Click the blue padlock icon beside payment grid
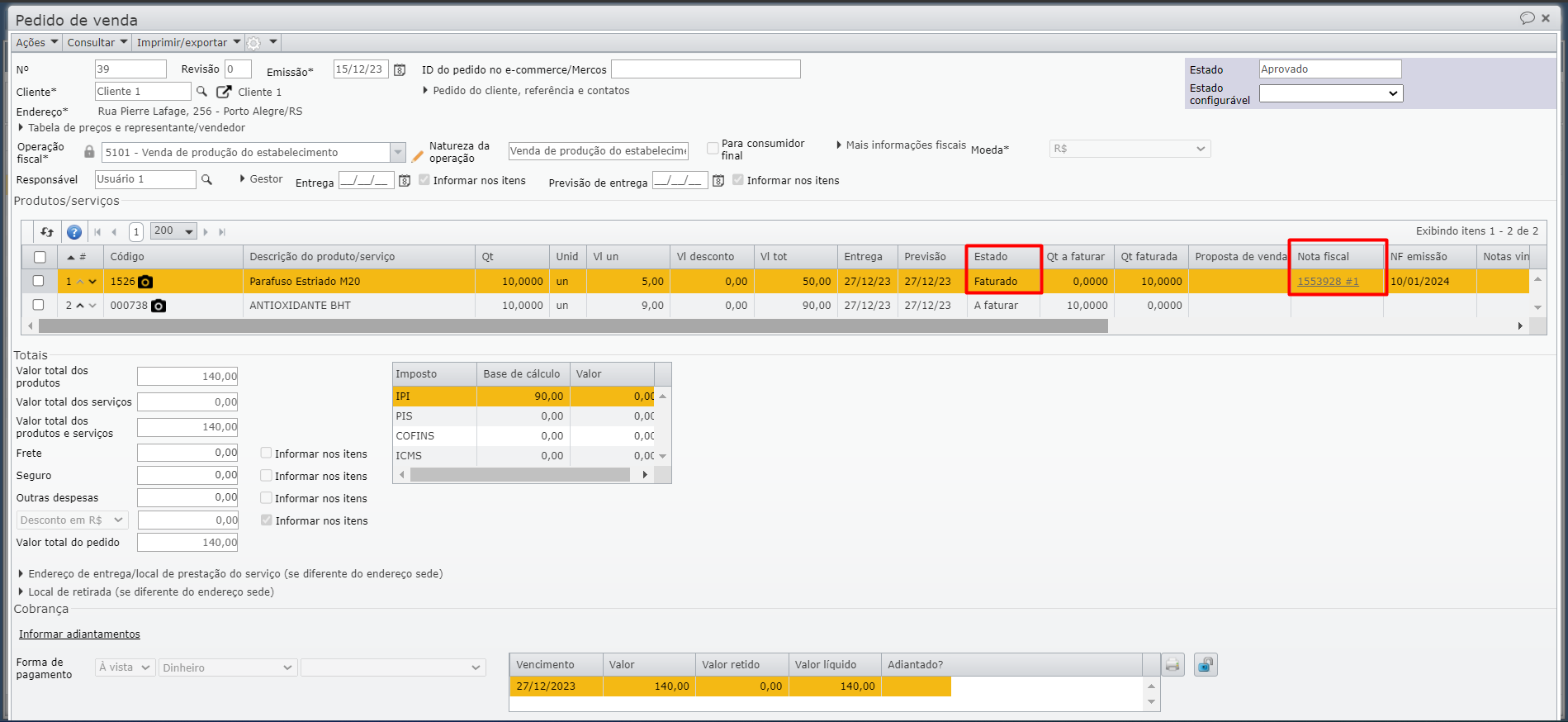 (x=1206, y=665)
